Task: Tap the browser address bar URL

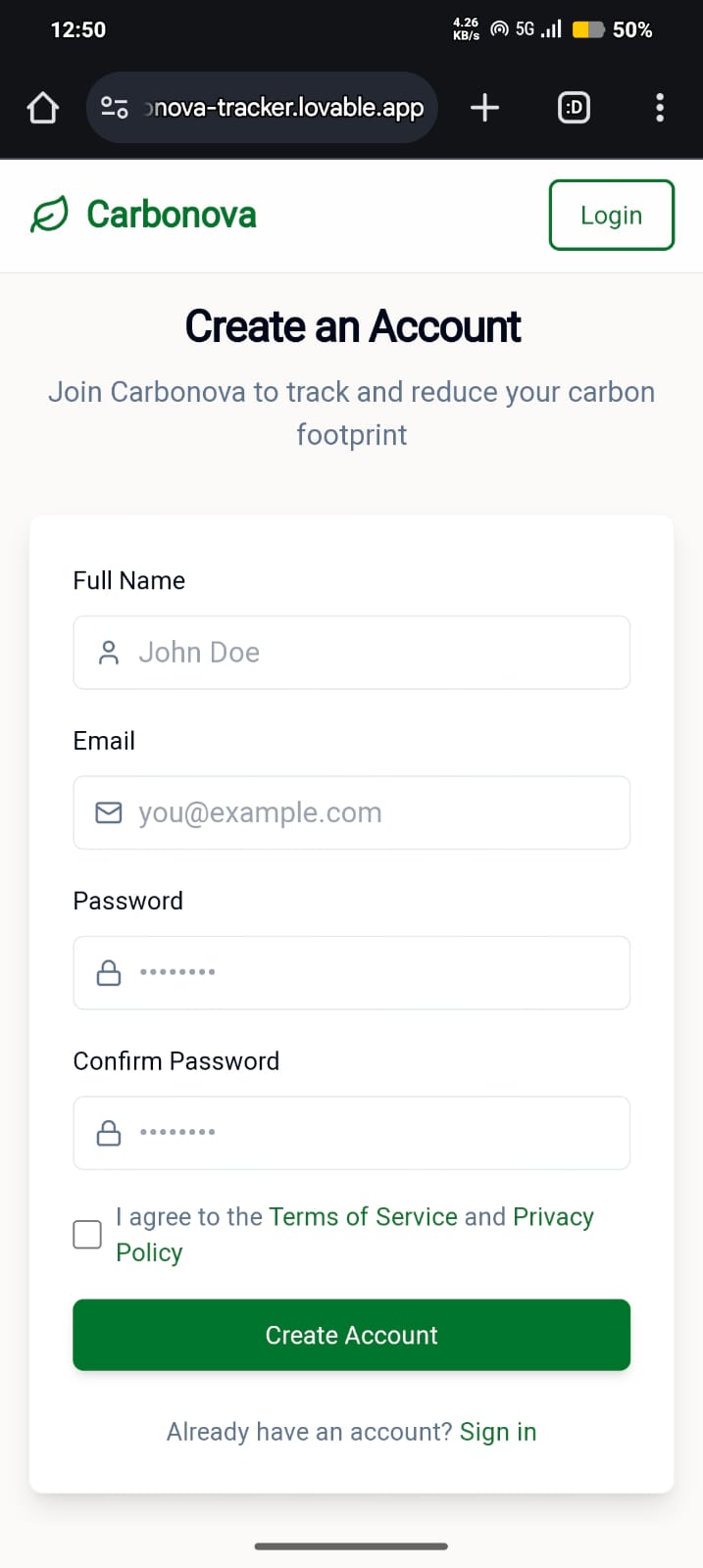Action: pyautogui.click(x=284, y=108)
